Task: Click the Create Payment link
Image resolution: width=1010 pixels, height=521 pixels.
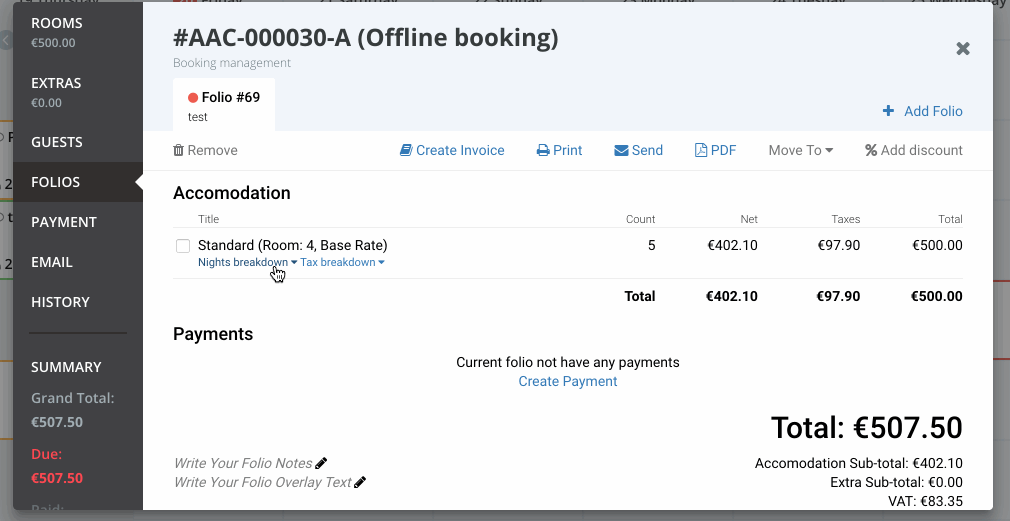Action: coord(568,381)
